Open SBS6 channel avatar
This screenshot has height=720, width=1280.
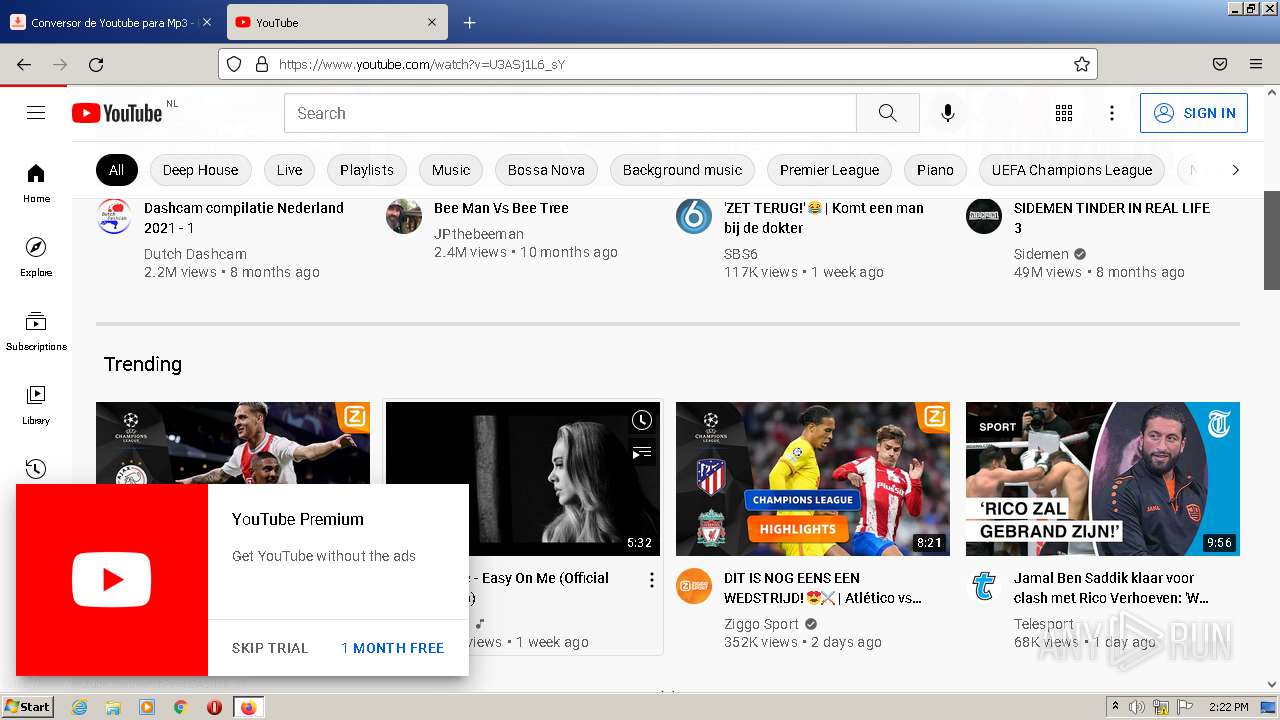coord(694,216)
